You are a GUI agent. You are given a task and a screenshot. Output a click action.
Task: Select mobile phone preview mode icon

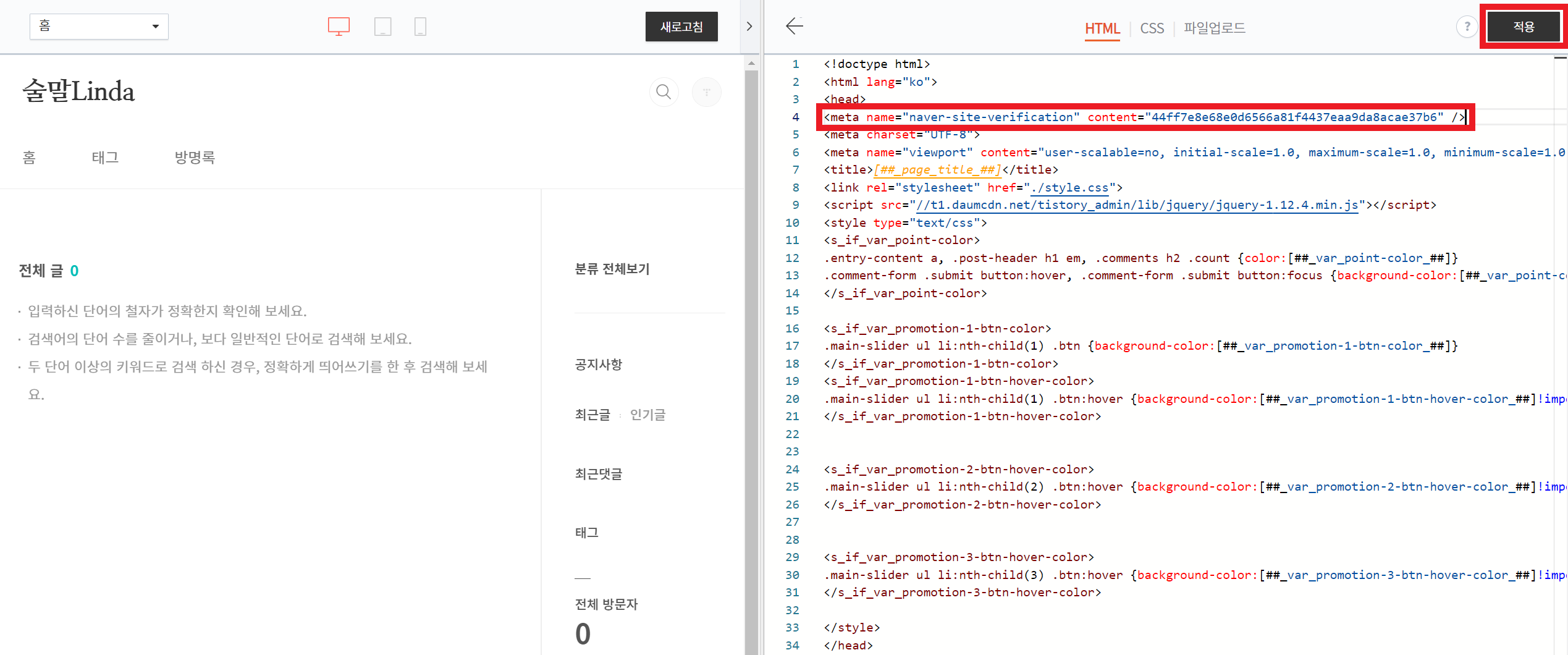[x=420, y=27]
